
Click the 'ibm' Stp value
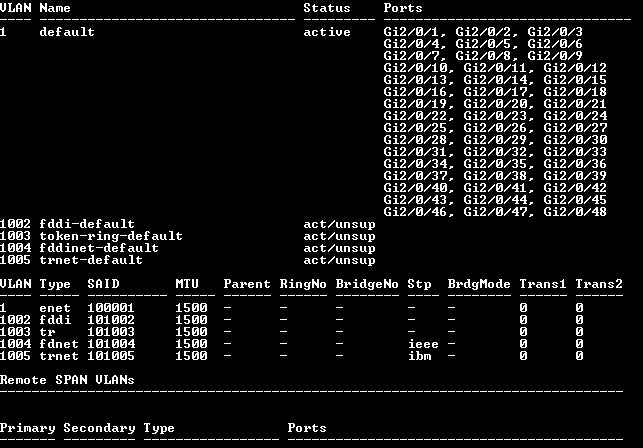pos(420,356)
